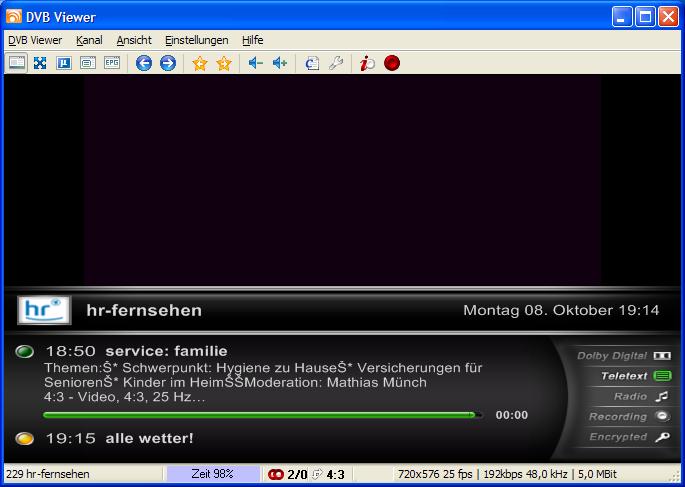
Task: Click the first toolbar view-mode icon
Action: pos(17,63)
